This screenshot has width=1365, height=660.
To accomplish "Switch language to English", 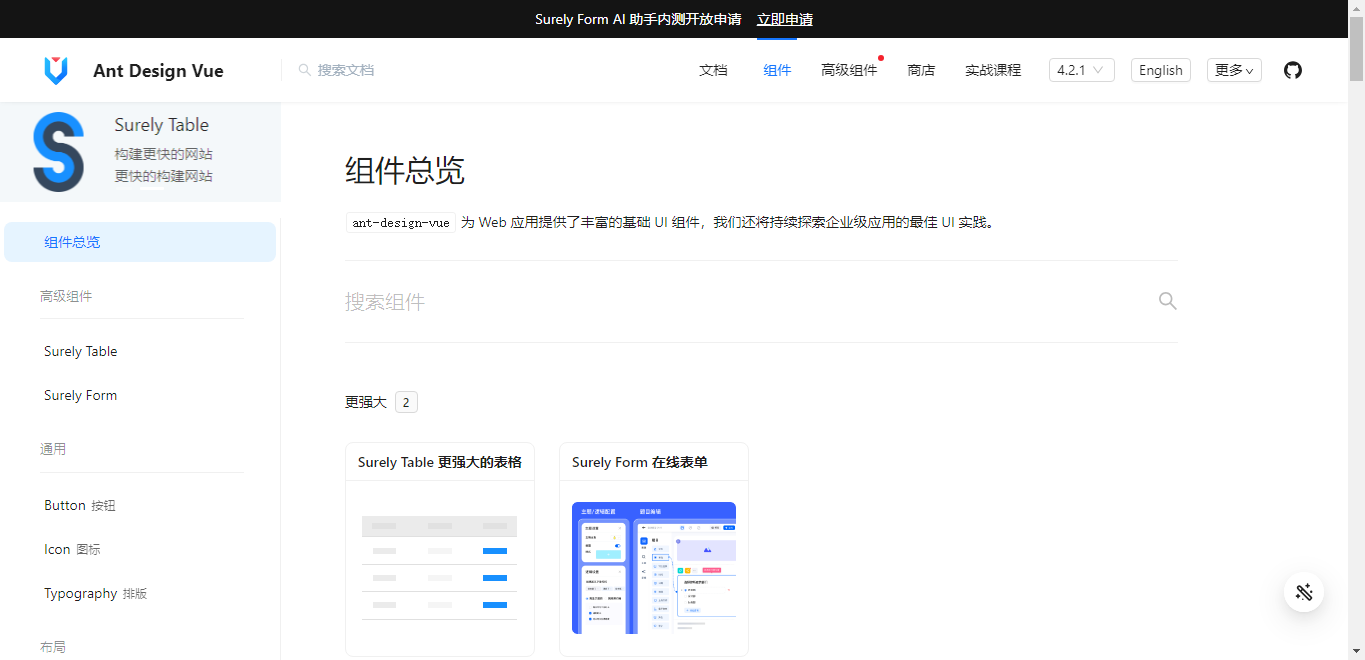I will click(x=1161, y=70).
